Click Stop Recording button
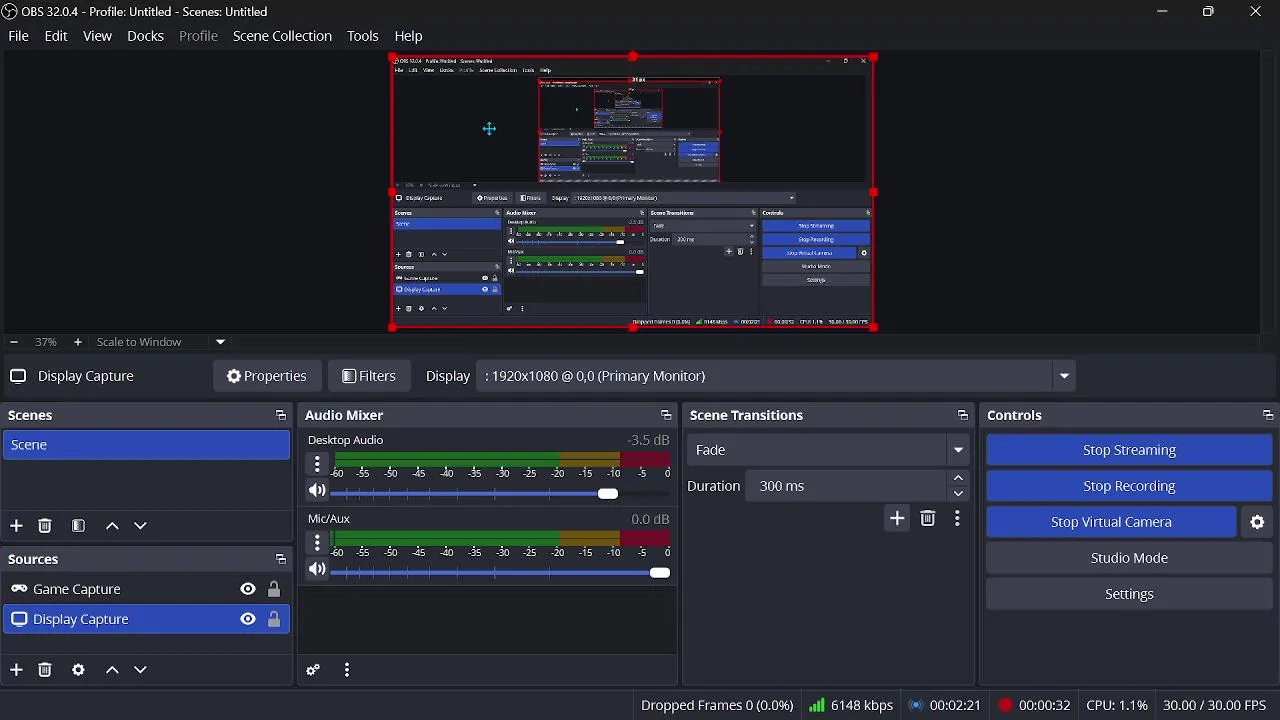 click(1129, 486)
